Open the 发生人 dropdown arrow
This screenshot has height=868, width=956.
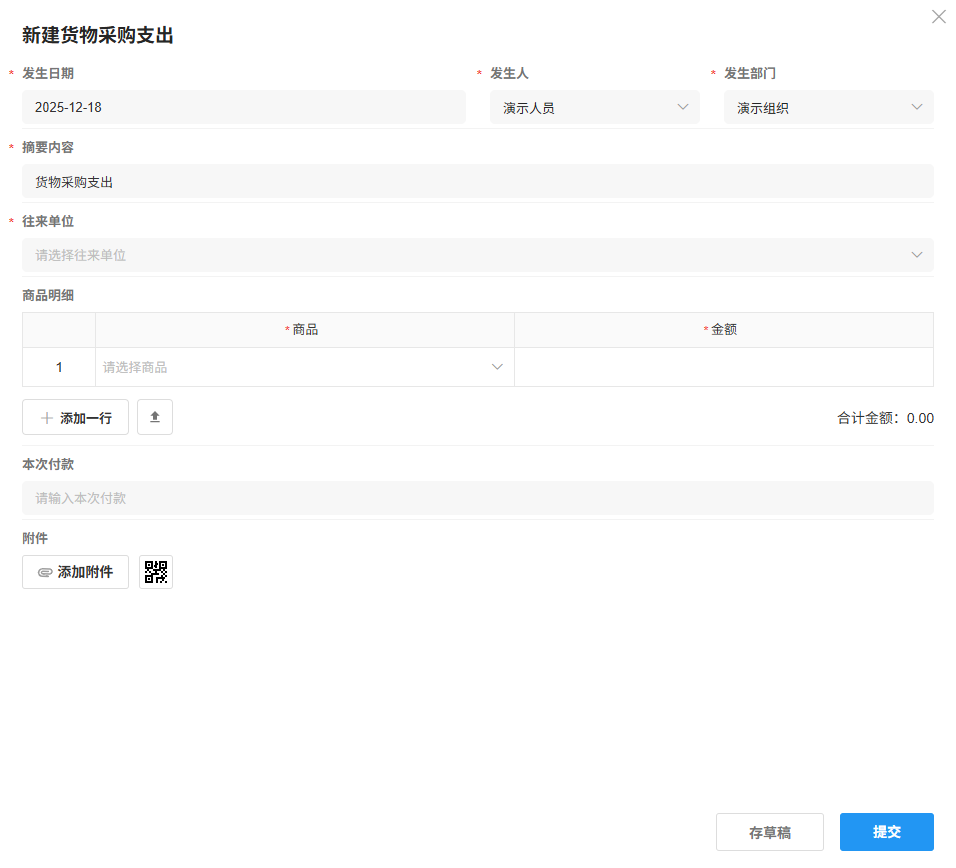click(x=683, y=106)
